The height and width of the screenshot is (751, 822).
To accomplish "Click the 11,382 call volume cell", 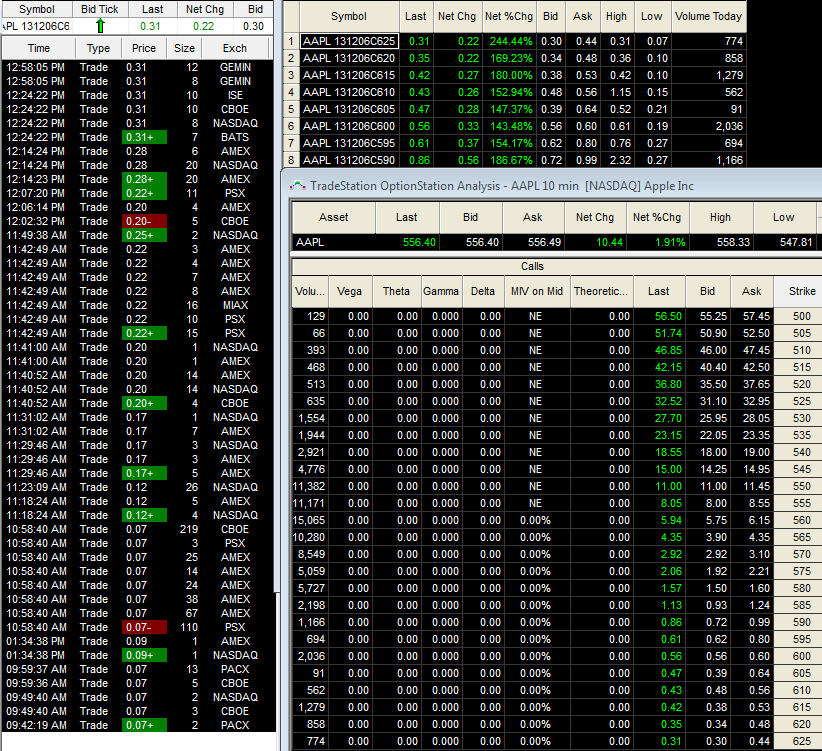I will (x=310, y=486).
